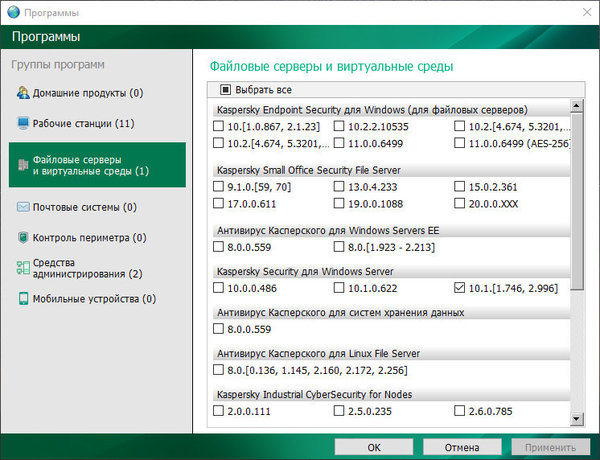Click the File servers category icon

(x=23, y=165)
